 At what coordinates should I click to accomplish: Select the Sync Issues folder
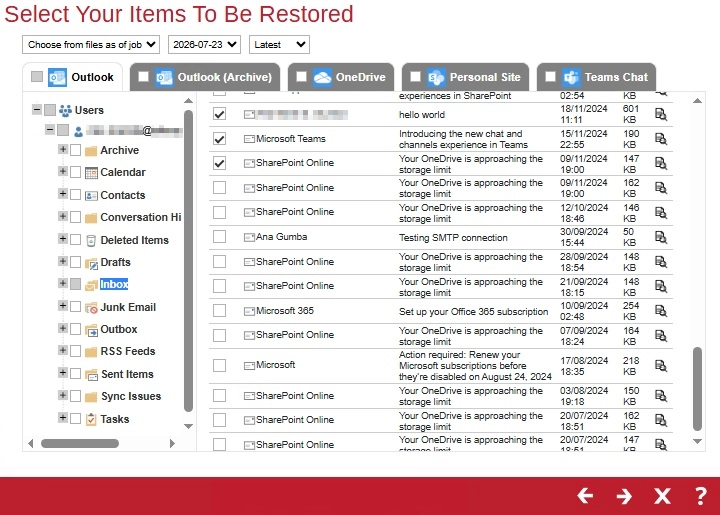131,396
